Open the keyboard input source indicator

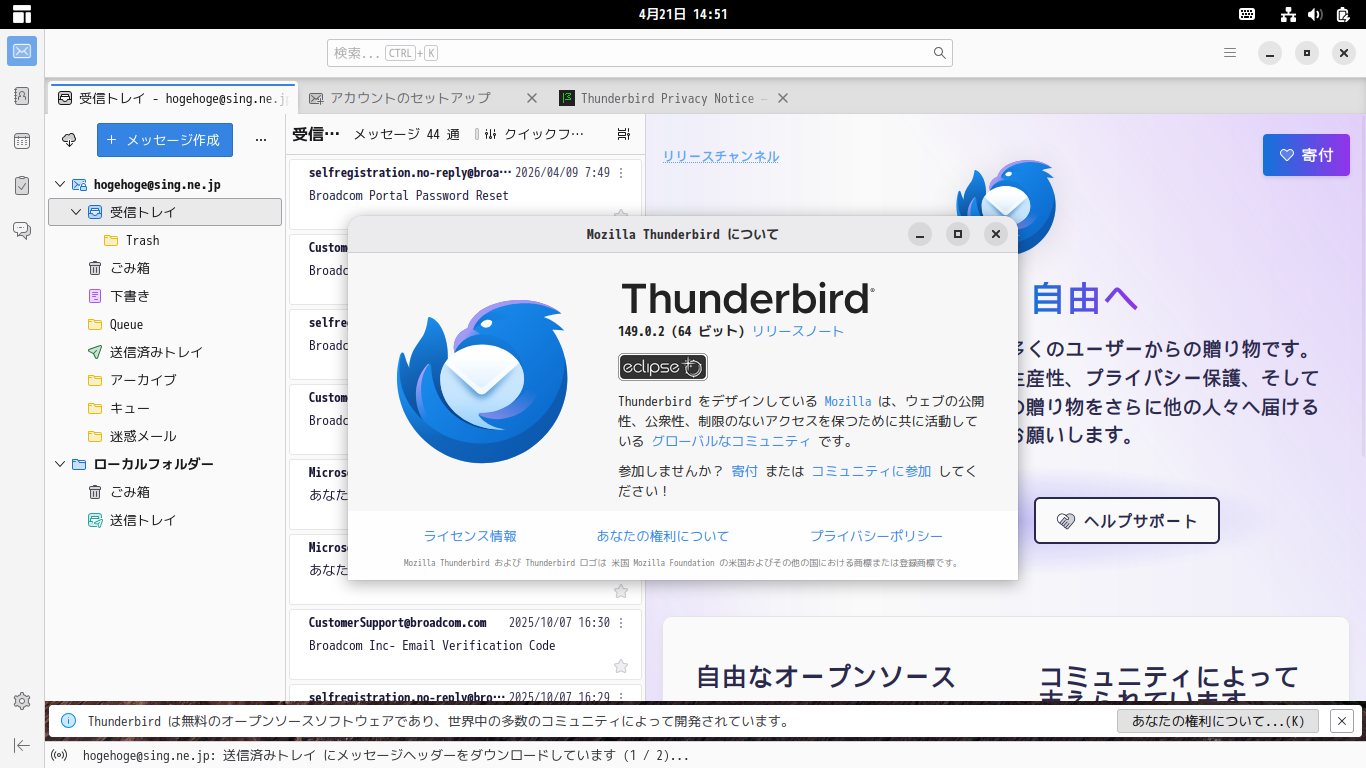click(x=1247, y=14)
